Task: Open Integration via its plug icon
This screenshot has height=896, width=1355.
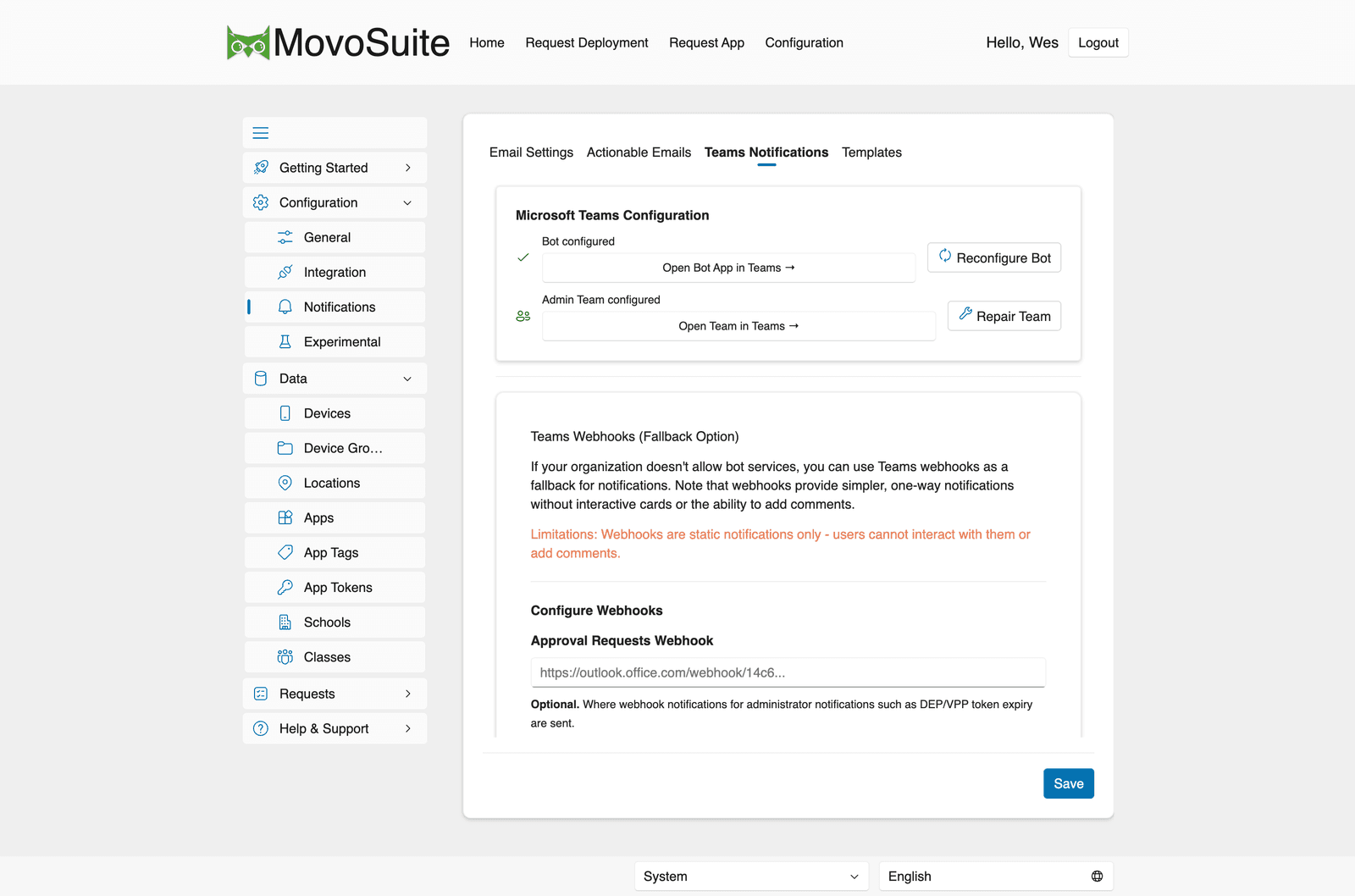Action: (x=285, y=272)
